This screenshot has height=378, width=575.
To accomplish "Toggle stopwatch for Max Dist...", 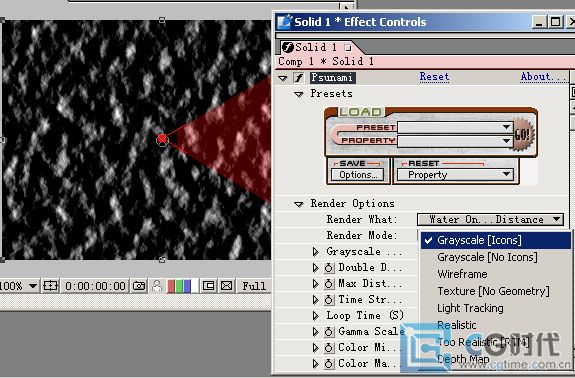I will click(329, 284).
